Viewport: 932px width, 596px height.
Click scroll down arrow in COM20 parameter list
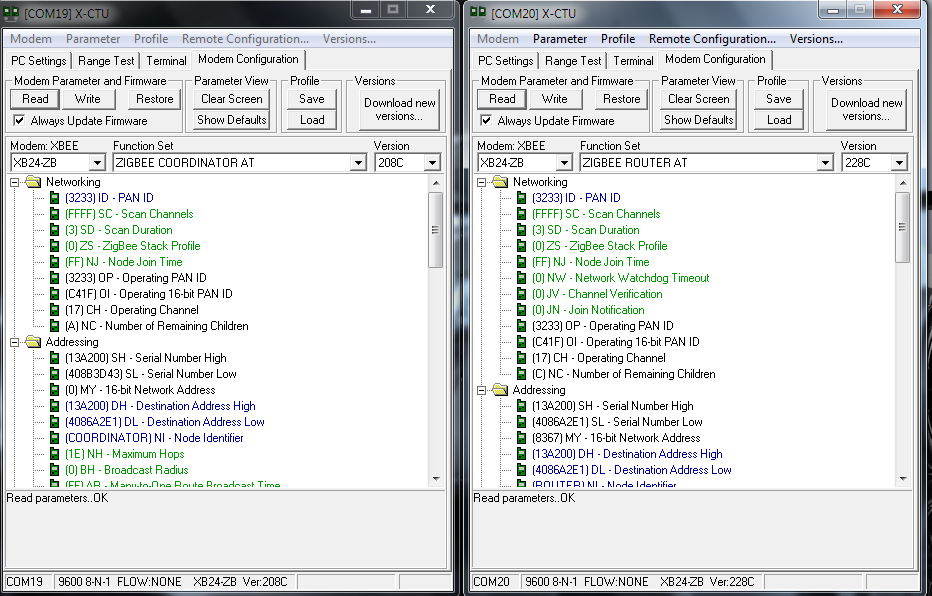(903, 478)
